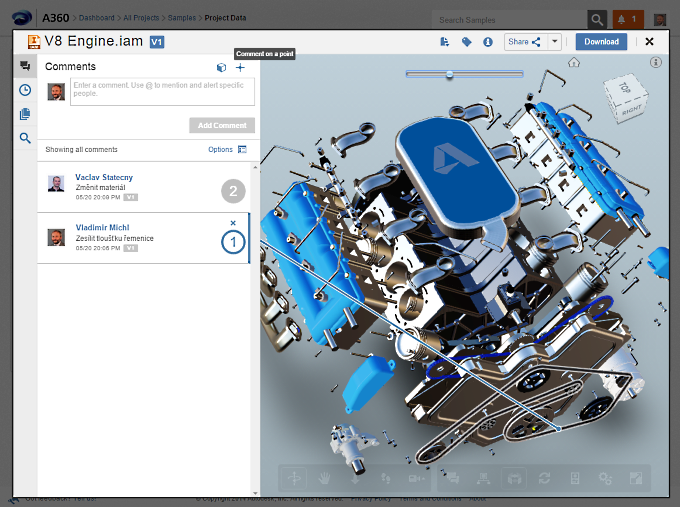Open the version history clock icon

click(x=25, y=90)
